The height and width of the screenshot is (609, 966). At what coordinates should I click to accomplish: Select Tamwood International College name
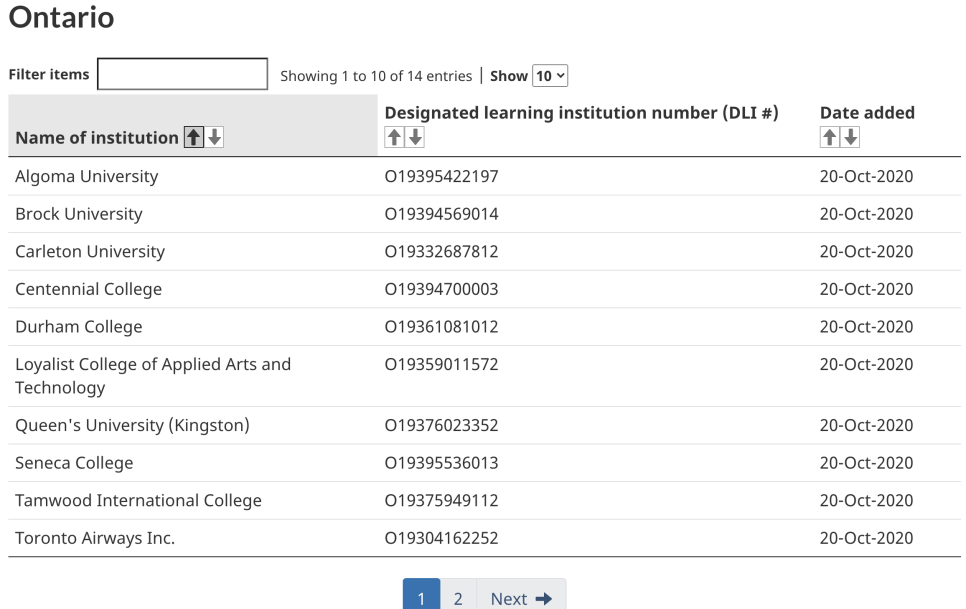pyautogui.click(x=139, y=500)
